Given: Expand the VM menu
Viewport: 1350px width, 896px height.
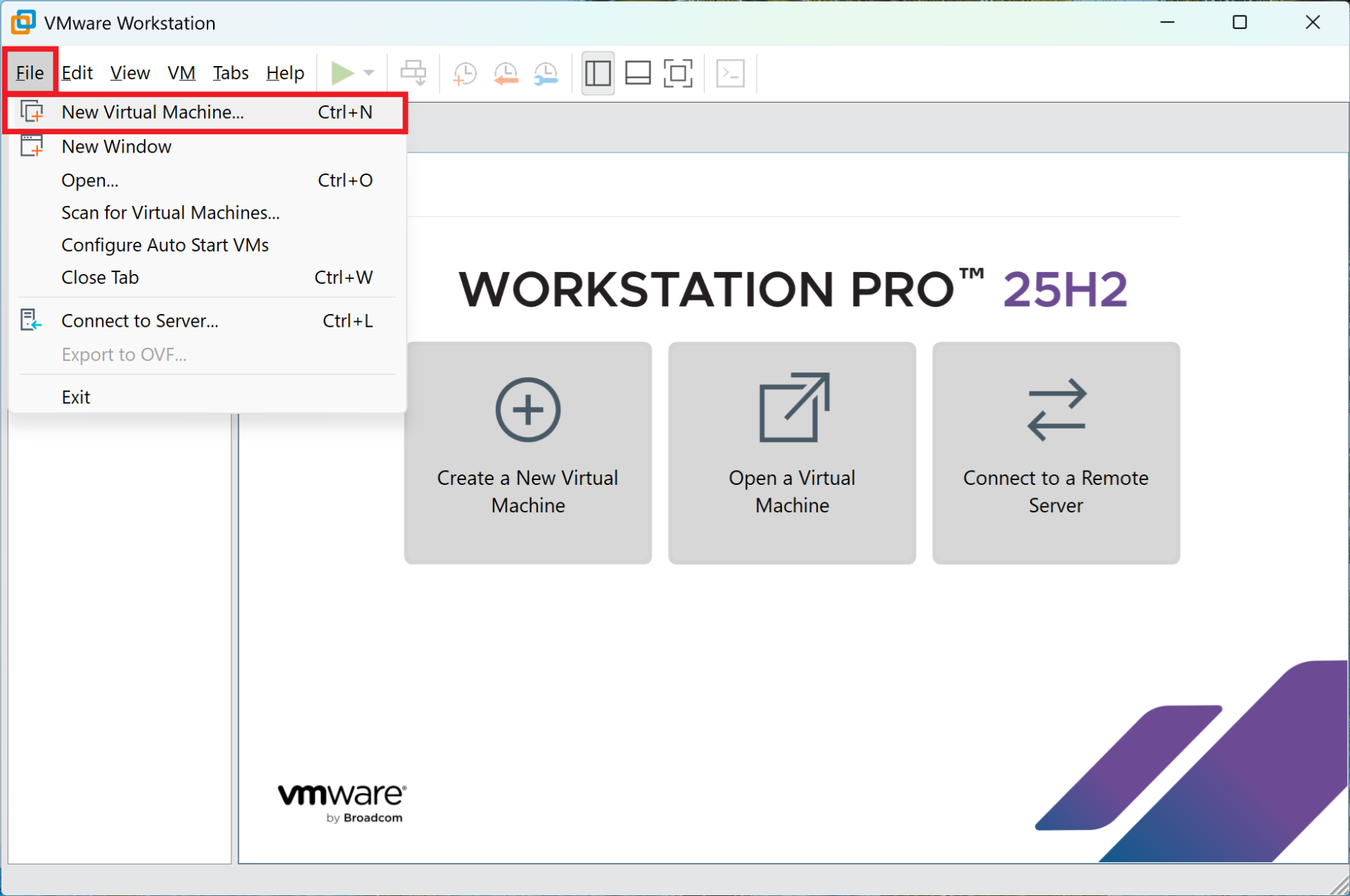Looking at the screenshot, I should (x=181, y=72).
